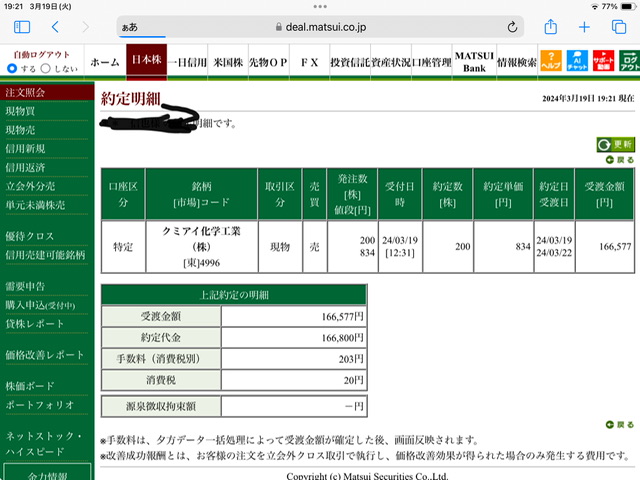The image size is (640, 480).
Task: Open the Safari sidebar panel icon
Action: pyautogui.click(x=22, y=27)
